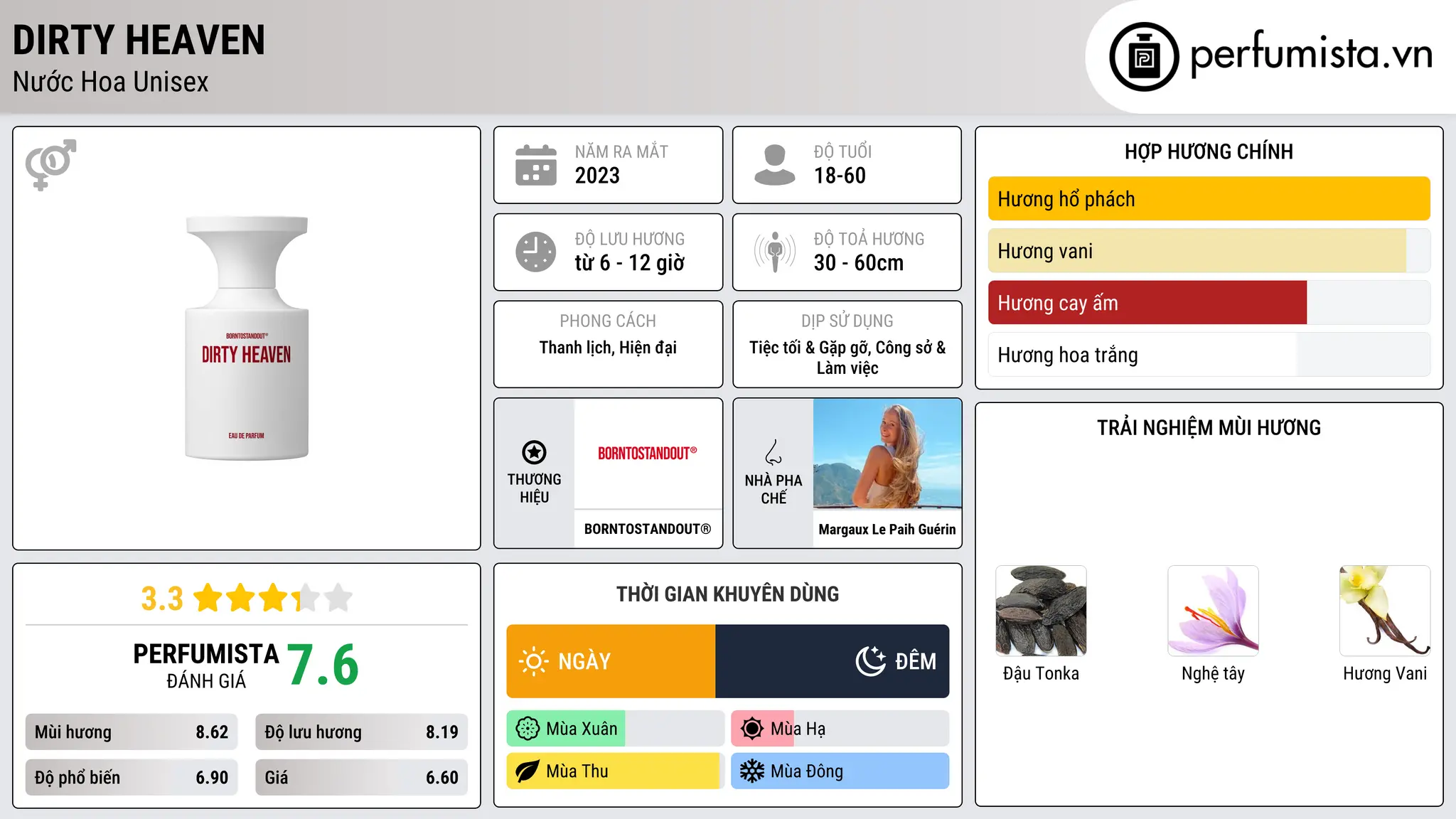Click the snowflake icon for Mùa Đông
Viewport: 1456px width, 819px height.
click(x=752, y=771)
